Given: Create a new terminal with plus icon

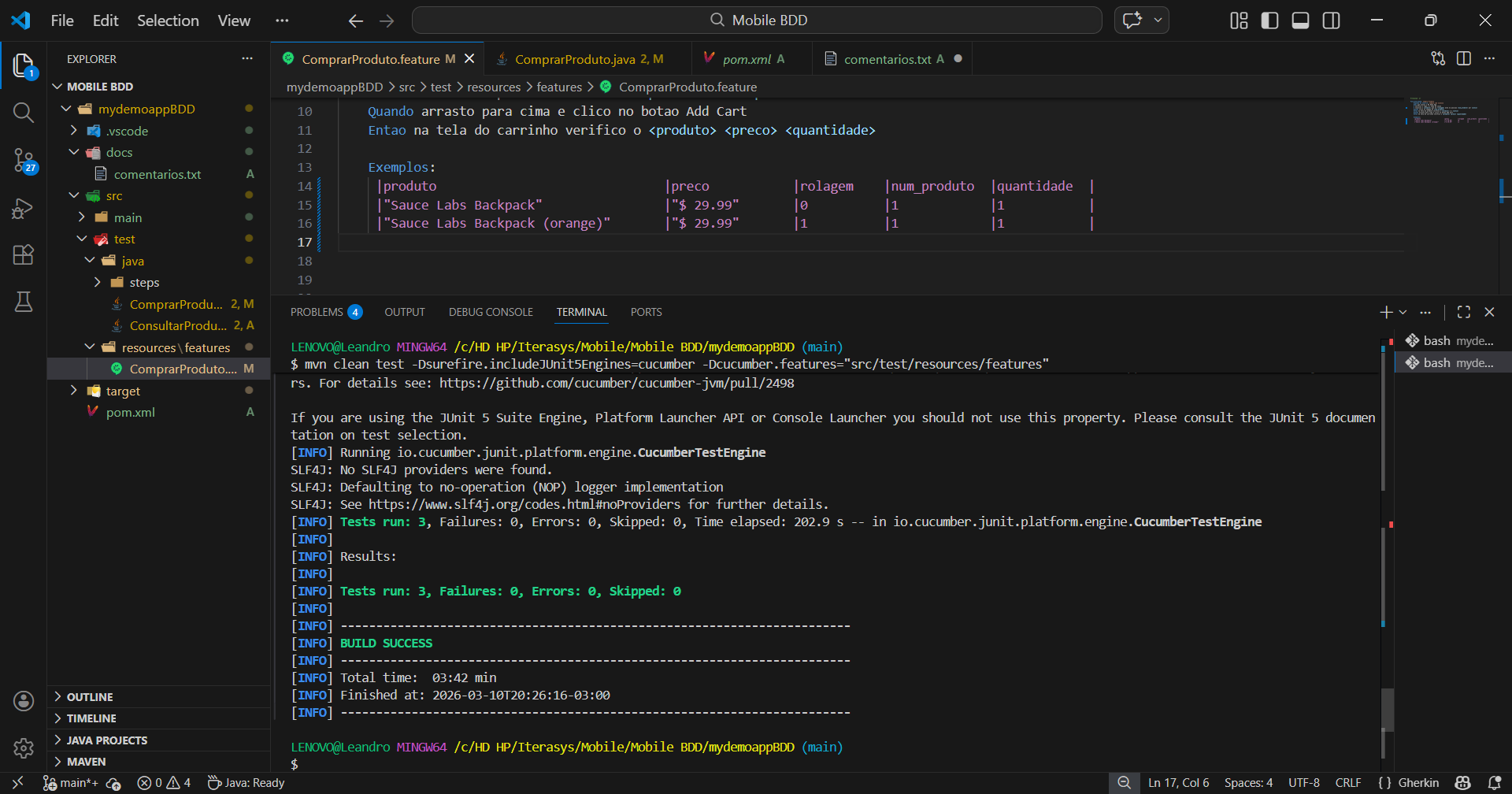Looking at the screenshot, I should (1386, 313).
